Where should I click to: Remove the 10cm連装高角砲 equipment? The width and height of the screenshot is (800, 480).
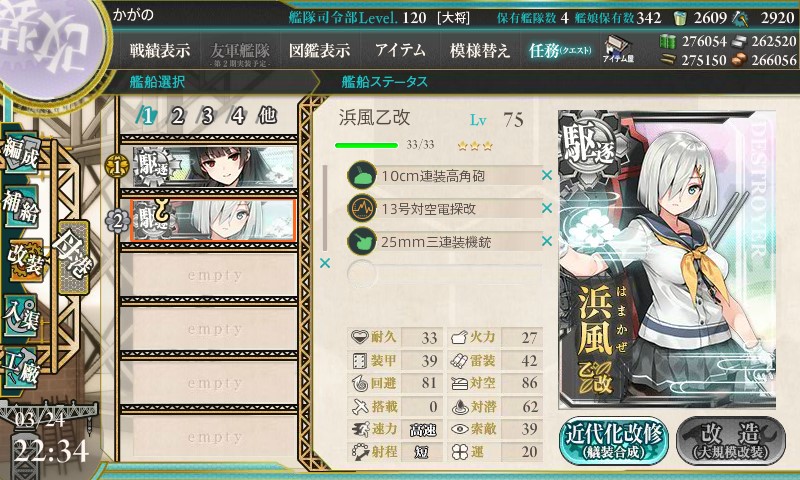click(547, 175)
